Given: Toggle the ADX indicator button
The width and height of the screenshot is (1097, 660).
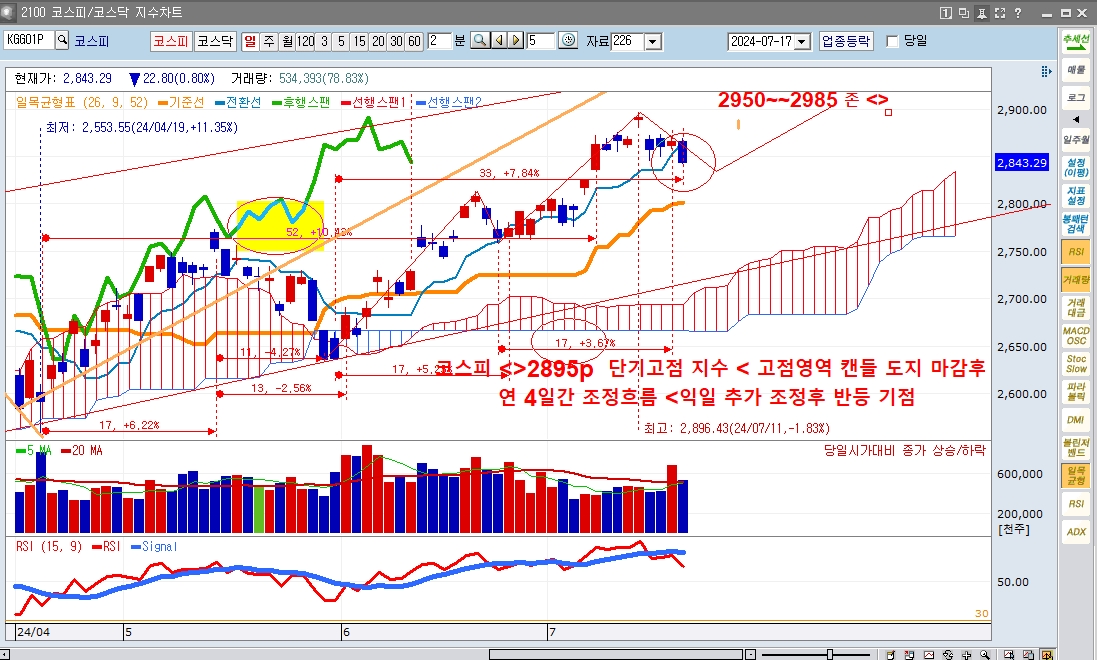Looking at the screenshot, I should 1075,531.
